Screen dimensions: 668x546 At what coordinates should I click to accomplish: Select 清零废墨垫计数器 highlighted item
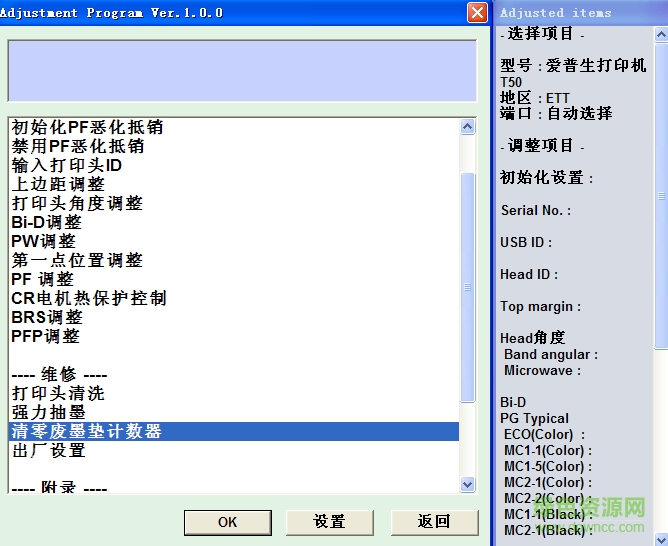tap(233, 431)
